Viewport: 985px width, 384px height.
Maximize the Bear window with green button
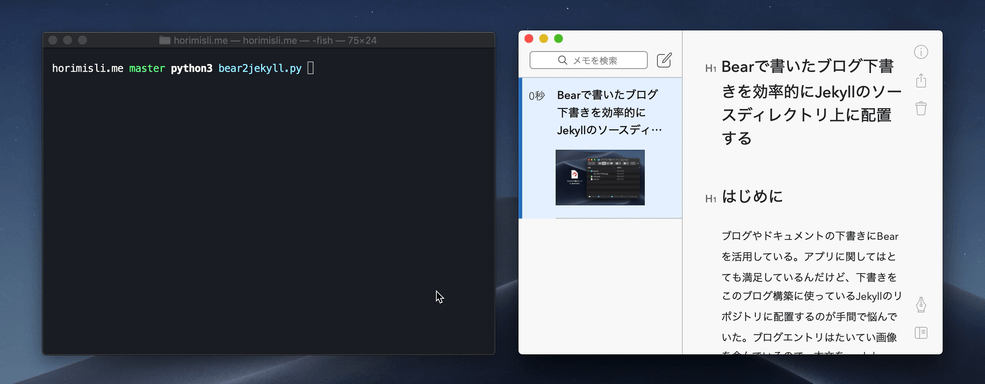click(x=558, y=38)
